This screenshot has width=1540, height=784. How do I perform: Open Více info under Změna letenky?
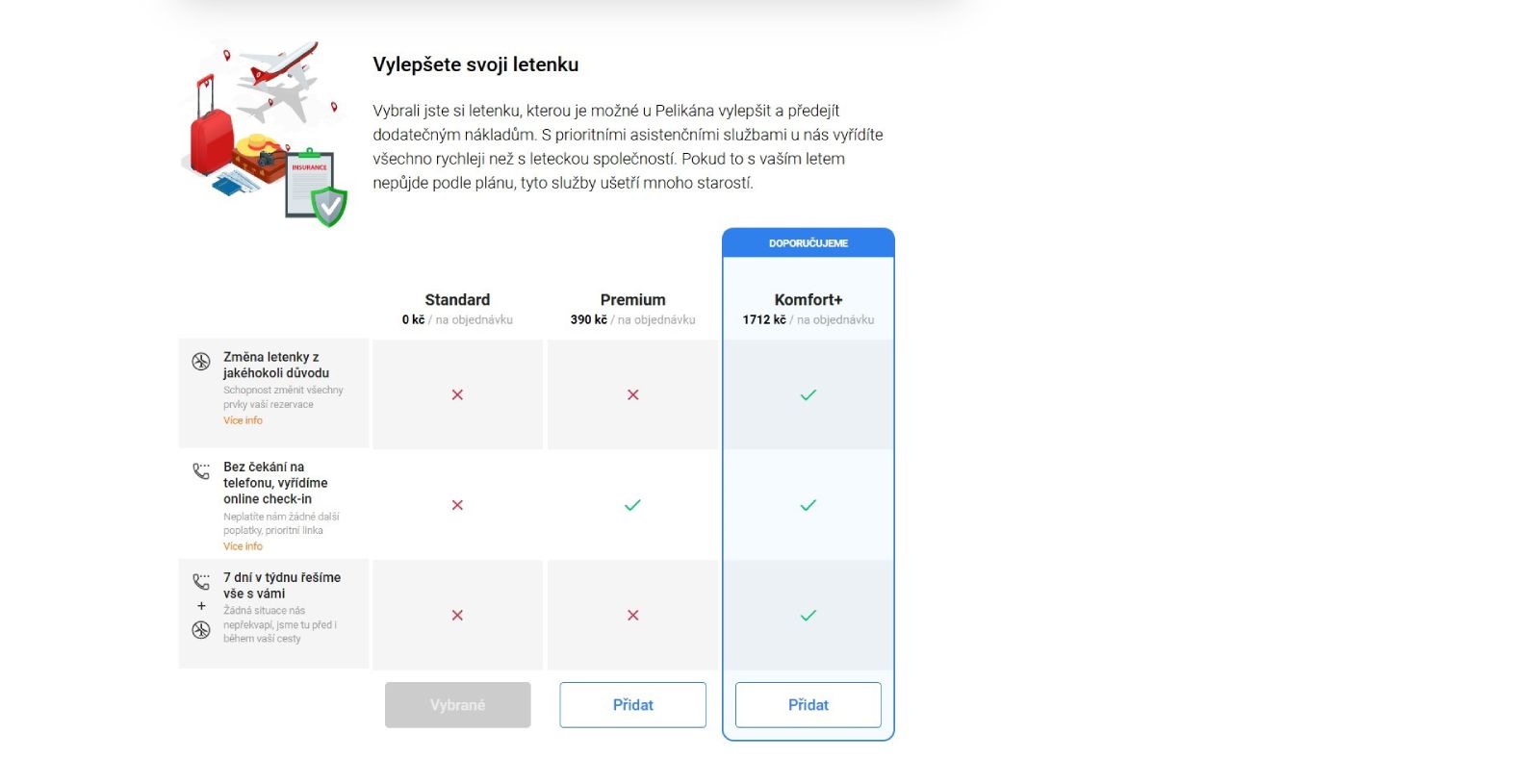[x=243, y=420]
